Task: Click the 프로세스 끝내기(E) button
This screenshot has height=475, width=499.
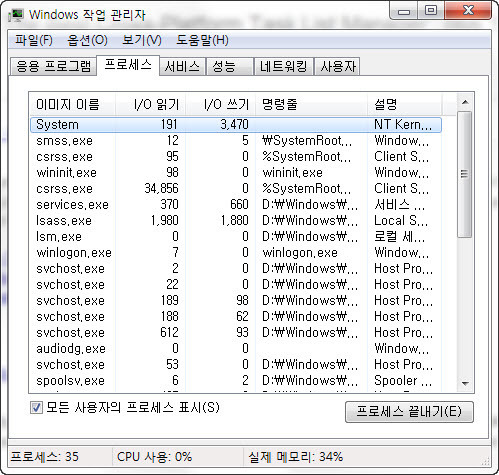Action: (x=409, y=412)
